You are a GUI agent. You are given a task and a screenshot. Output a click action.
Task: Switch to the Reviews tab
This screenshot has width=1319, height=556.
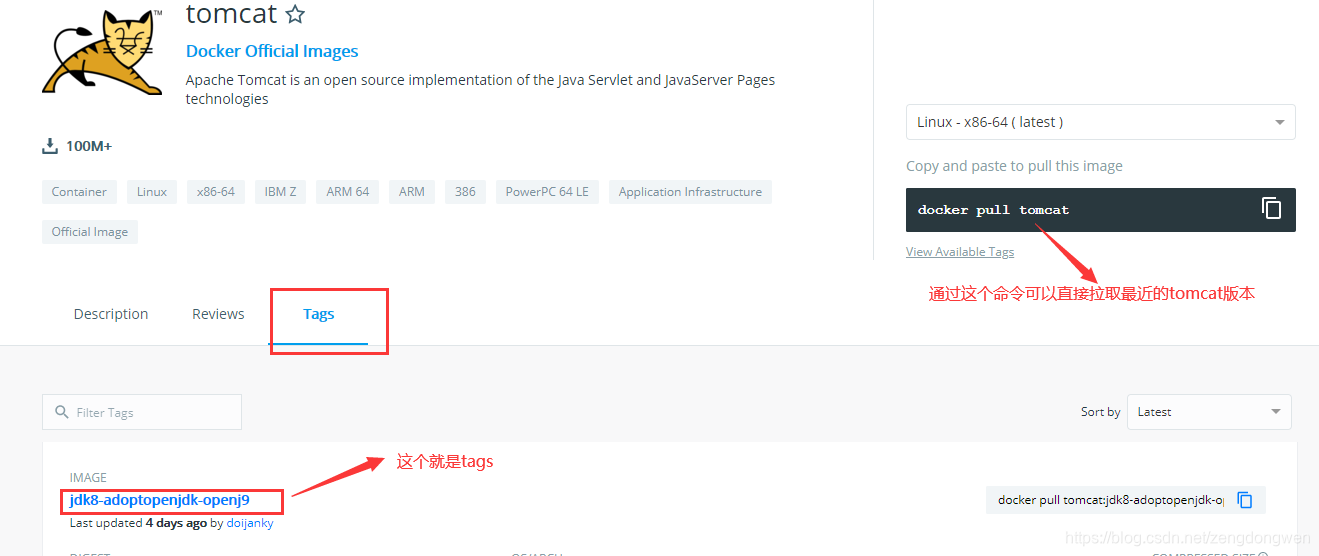(x=218, y=314)
